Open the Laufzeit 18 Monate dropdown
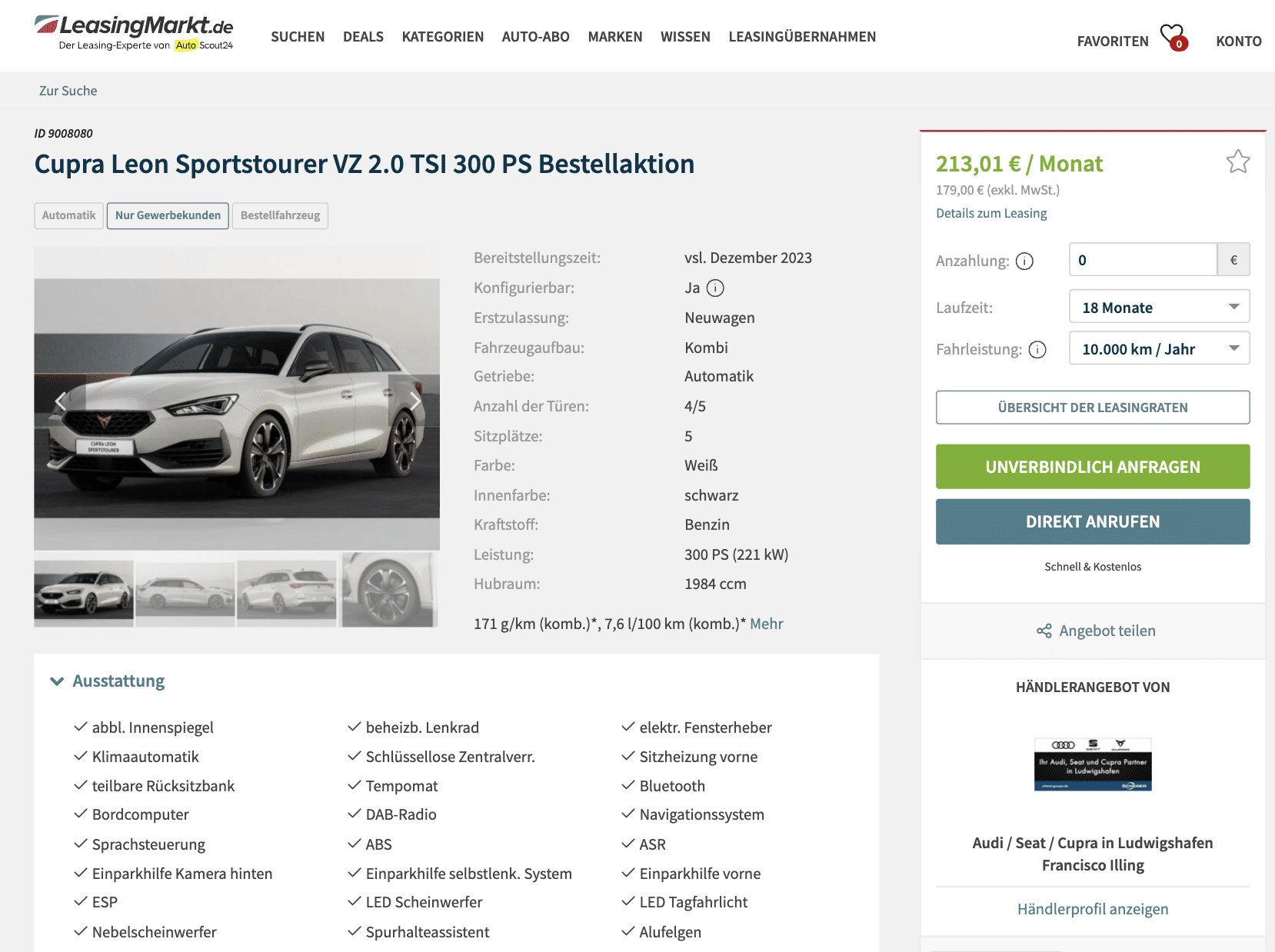This screenshot has height=952, width=1275. (x=1159, y=307)
